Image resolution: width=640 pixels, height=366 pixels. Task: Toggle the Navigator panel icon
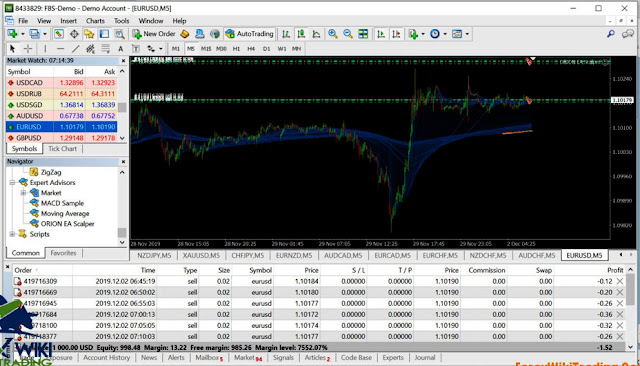click(x=89, y=34)
